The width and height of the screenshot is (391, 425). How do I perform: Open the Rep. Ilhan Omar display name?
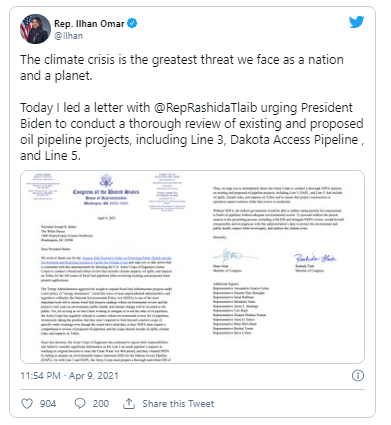(x=89, y=24)
